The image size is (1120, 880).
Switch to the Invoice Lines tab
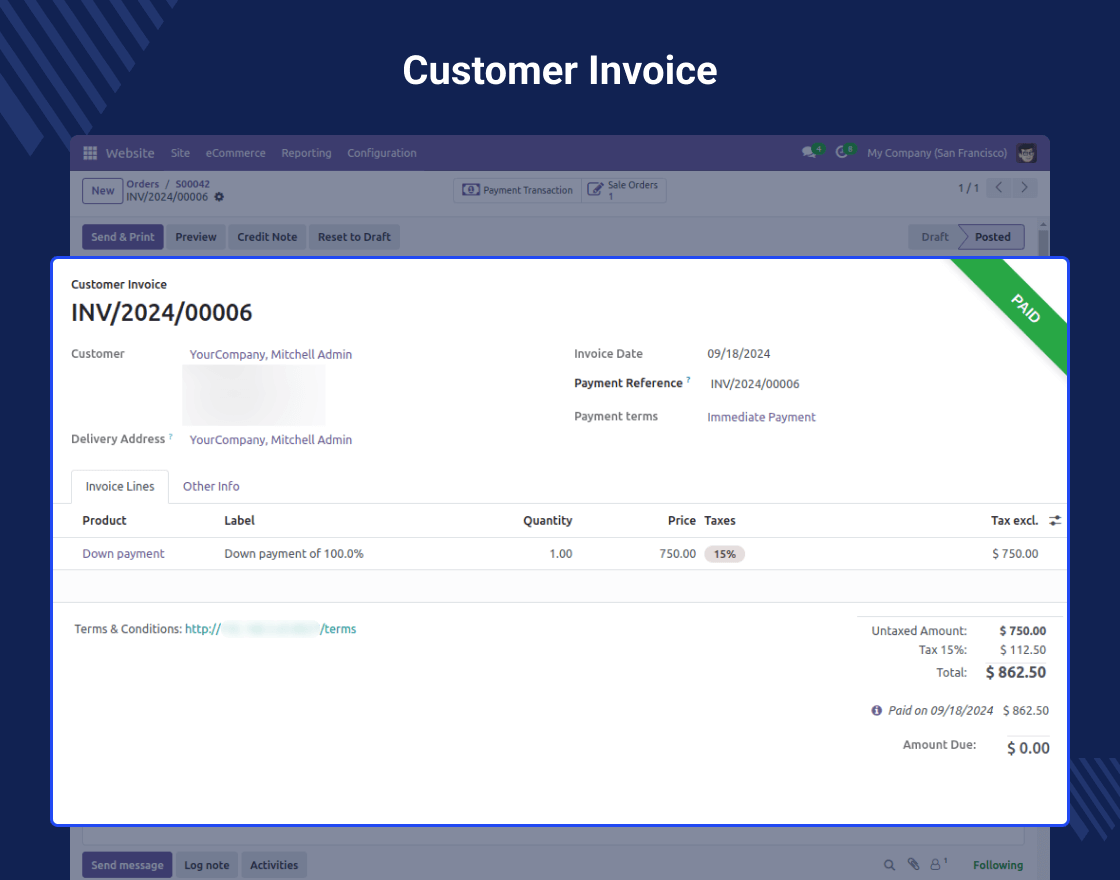pos(120,486)
